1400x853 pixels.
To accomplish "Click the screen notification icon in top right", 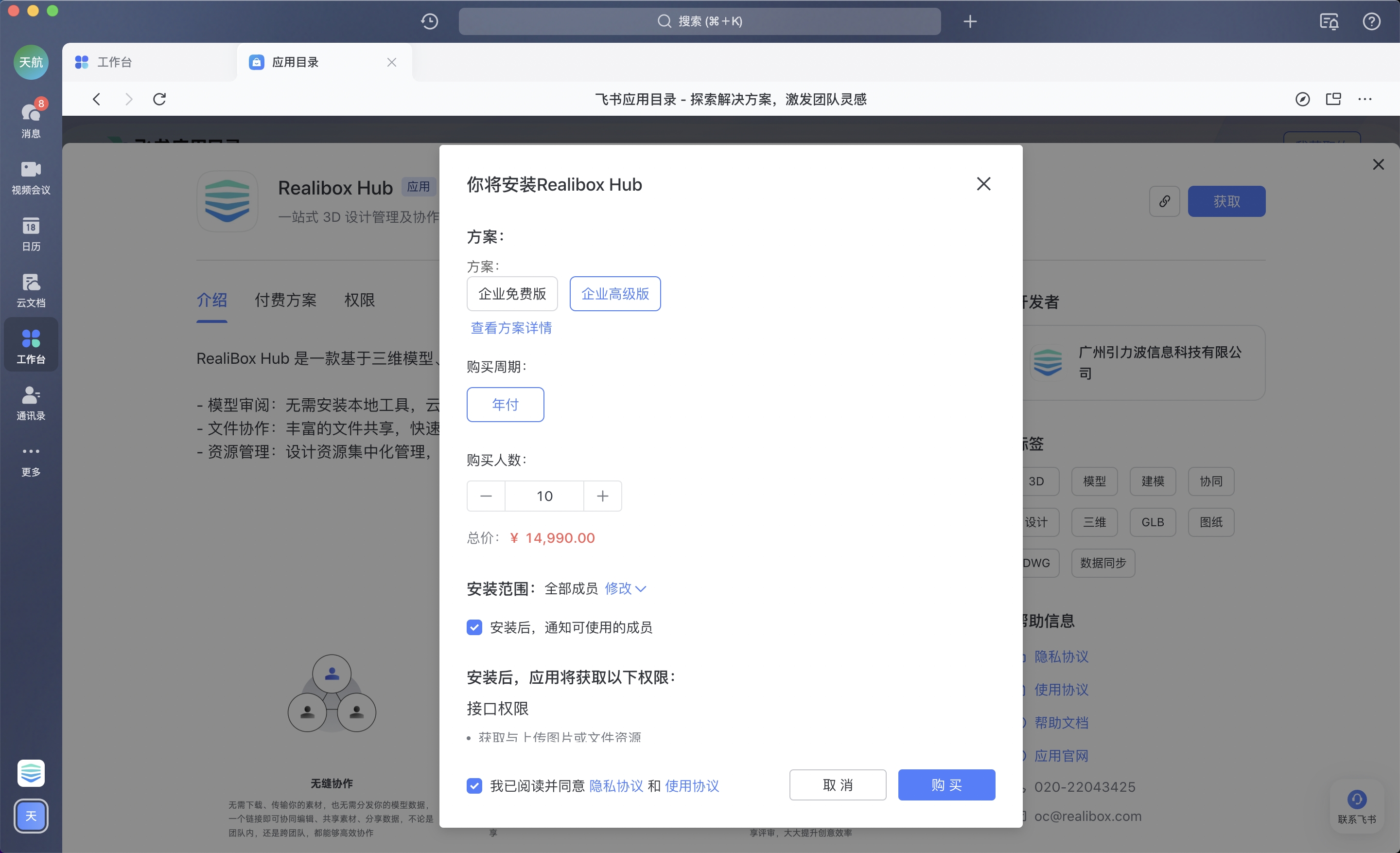I will 1329,21.
